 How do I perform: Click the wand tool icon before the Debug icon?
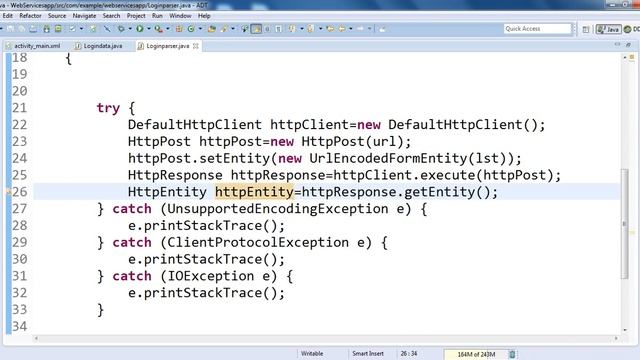(x=107, y=29)
